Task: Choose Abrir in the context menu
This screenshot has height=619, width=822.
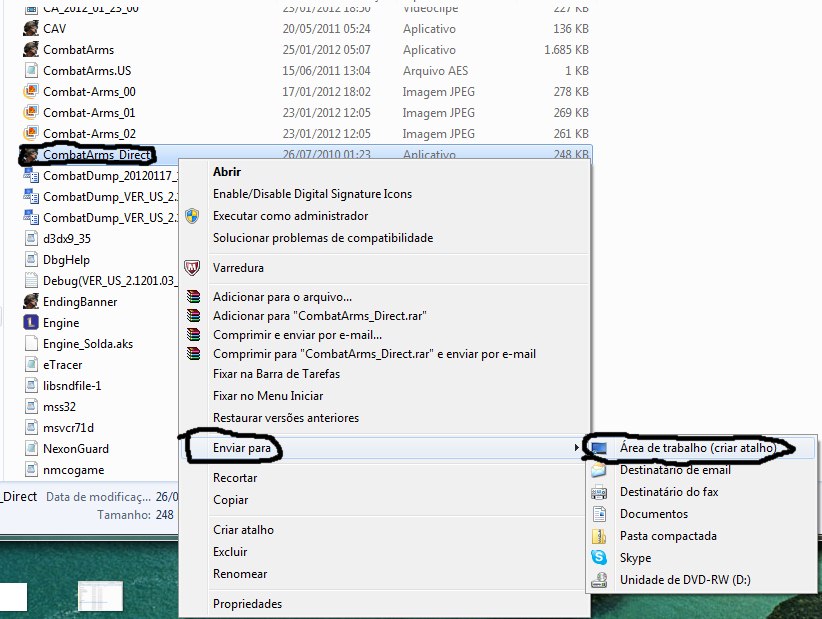Action: coord(226,172)
